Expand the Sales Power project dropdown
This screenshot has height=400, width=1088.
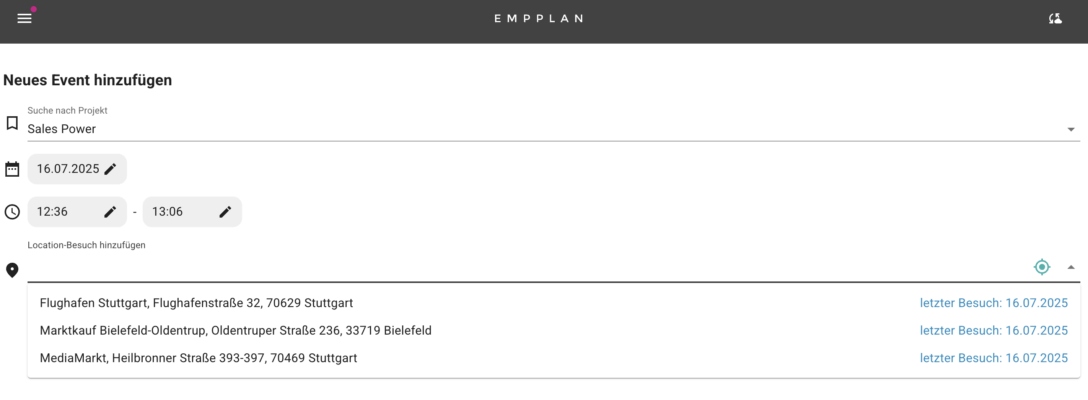point(1071,129)
